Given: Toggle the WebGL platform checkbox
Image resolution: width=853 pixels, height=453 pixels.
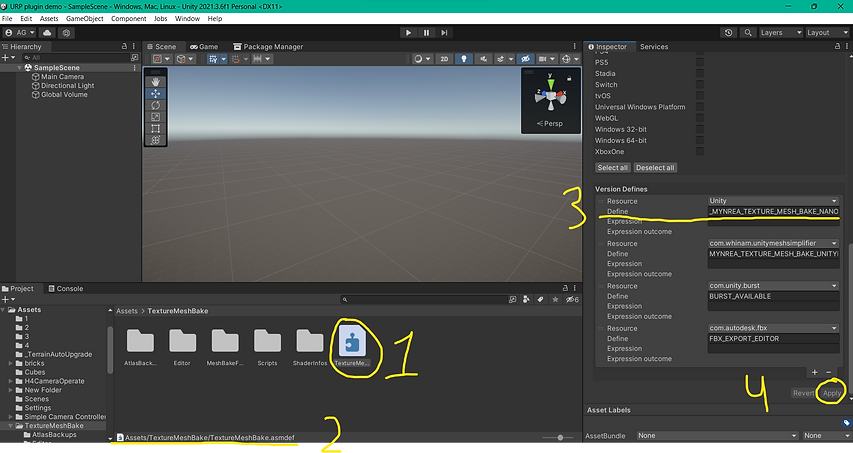Looking at the screenshot, I should tap(699, 118).
